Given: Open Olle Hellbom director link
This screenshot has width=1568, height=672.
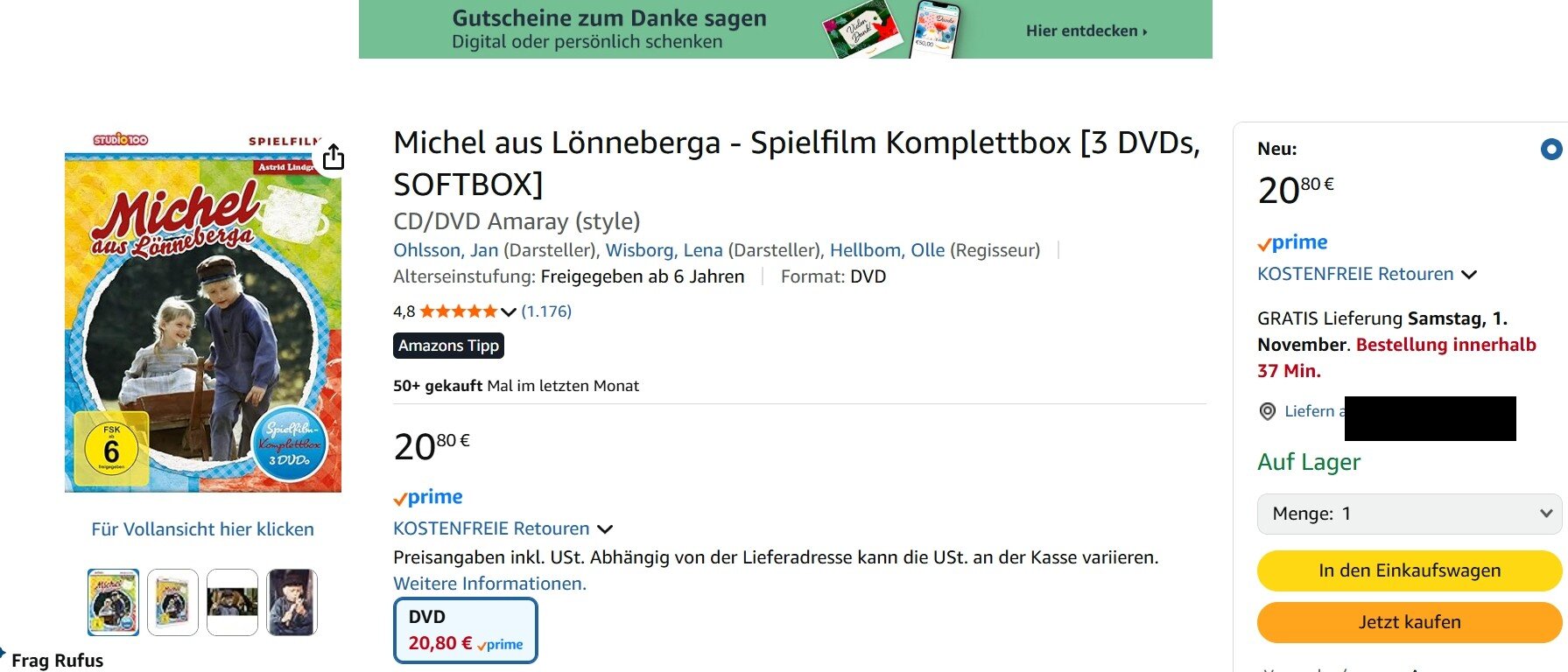Looking at the screenshot, I should click(x=887, y=250).
